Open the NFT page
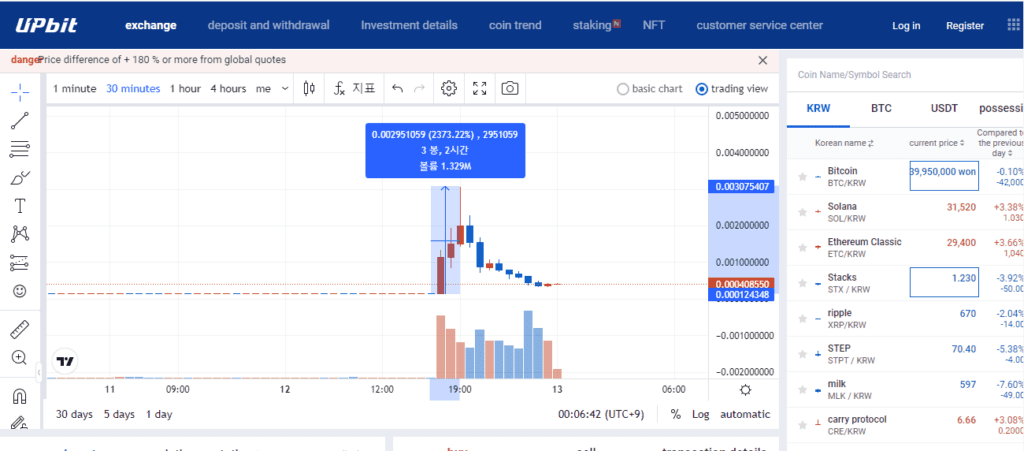 click(x=654, y=25)
